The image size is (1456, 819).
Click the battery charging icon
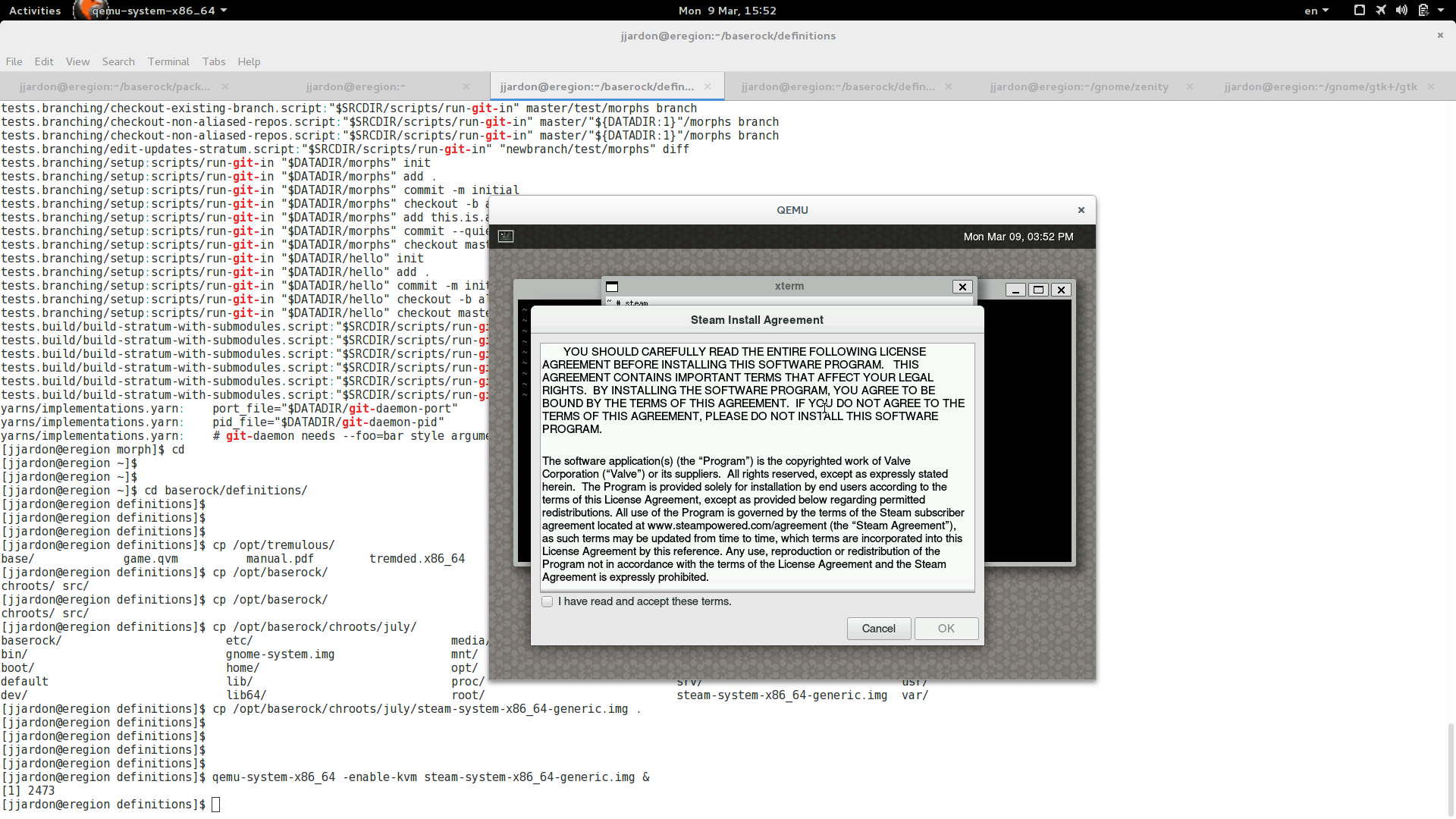(1423, 10)
